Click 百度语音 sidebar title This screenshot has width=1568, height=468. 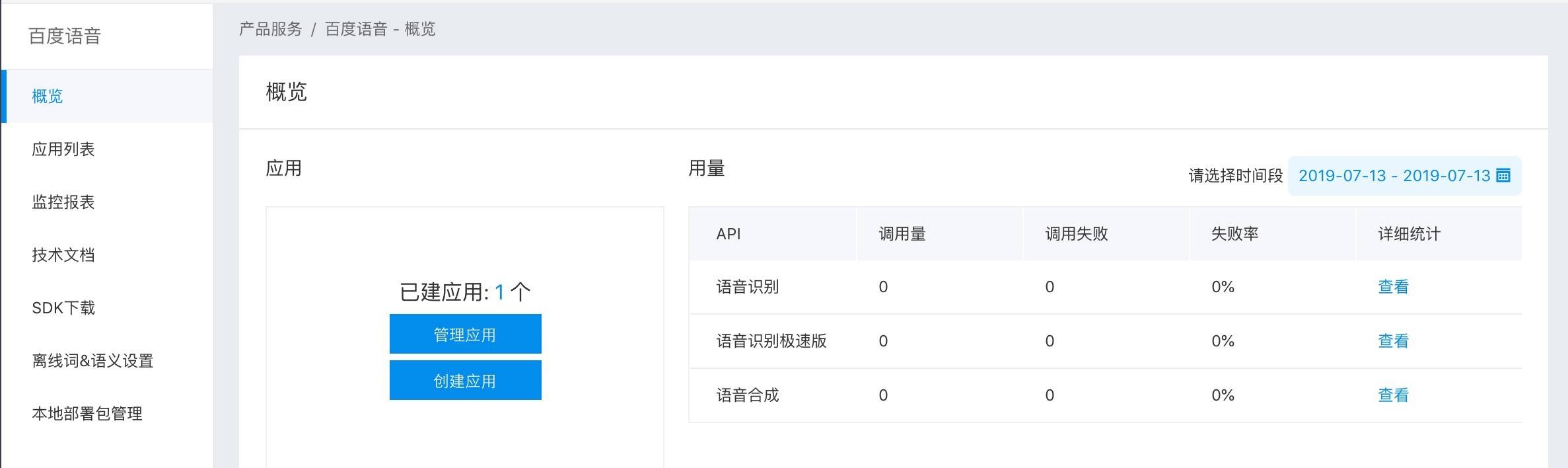point(65,36)
